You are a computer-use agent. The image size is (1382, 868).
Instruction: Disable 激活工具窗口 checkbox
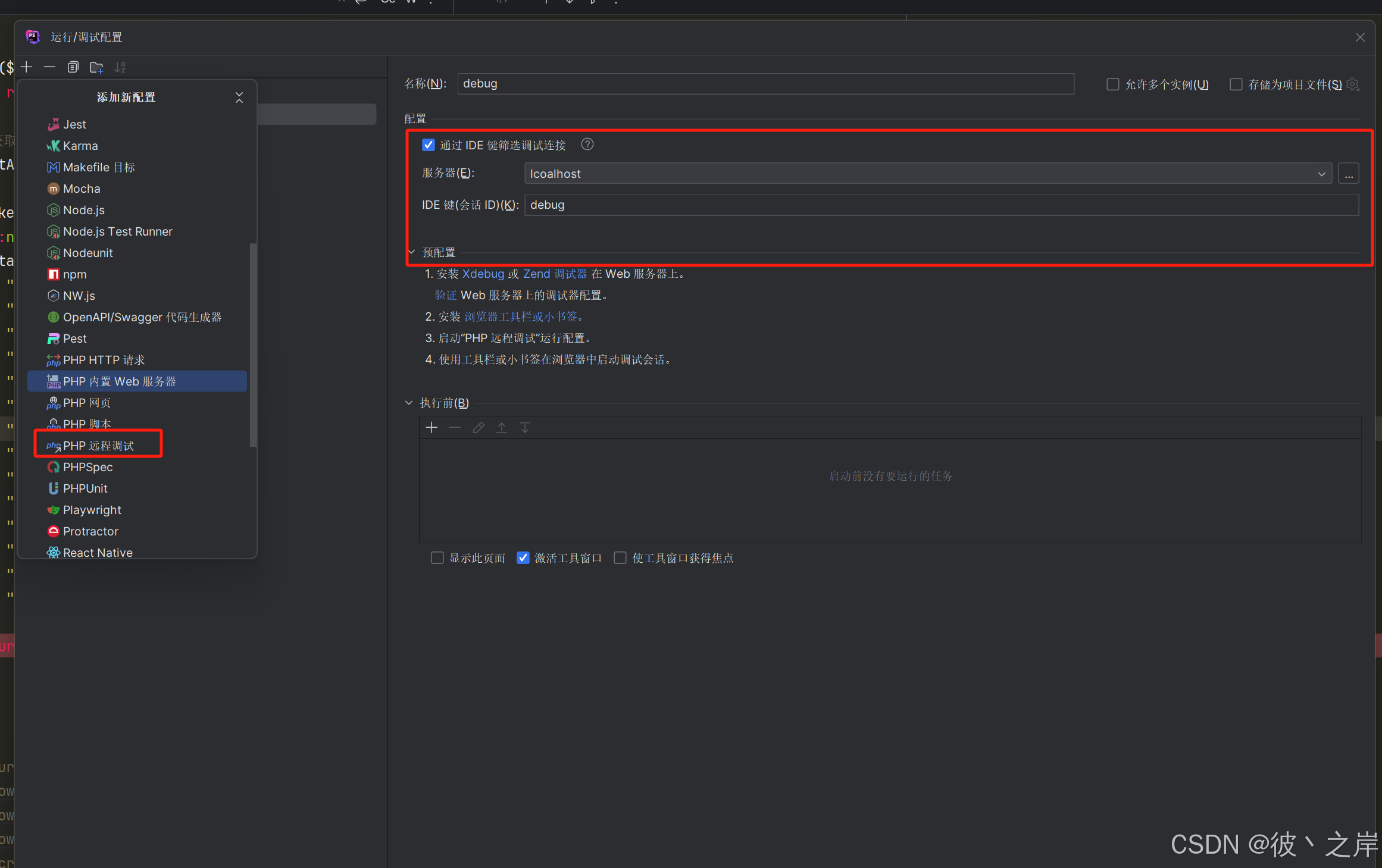[x=523, y=557]
